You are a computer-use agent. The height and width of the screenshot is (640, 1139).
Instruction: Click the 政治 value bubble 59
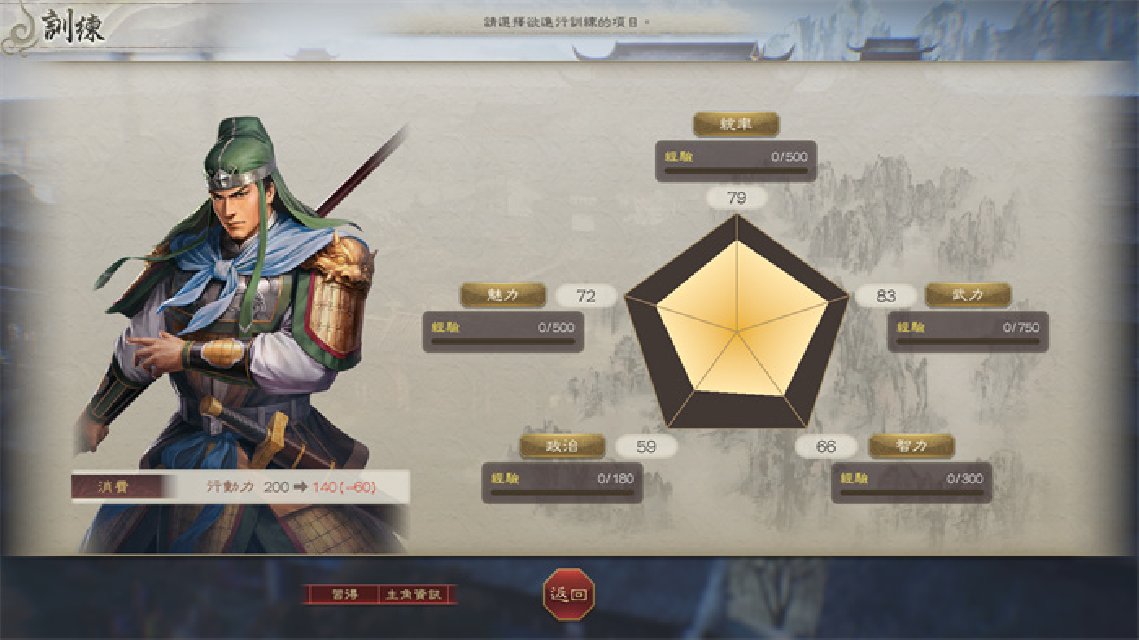click(x=646, y=447)
